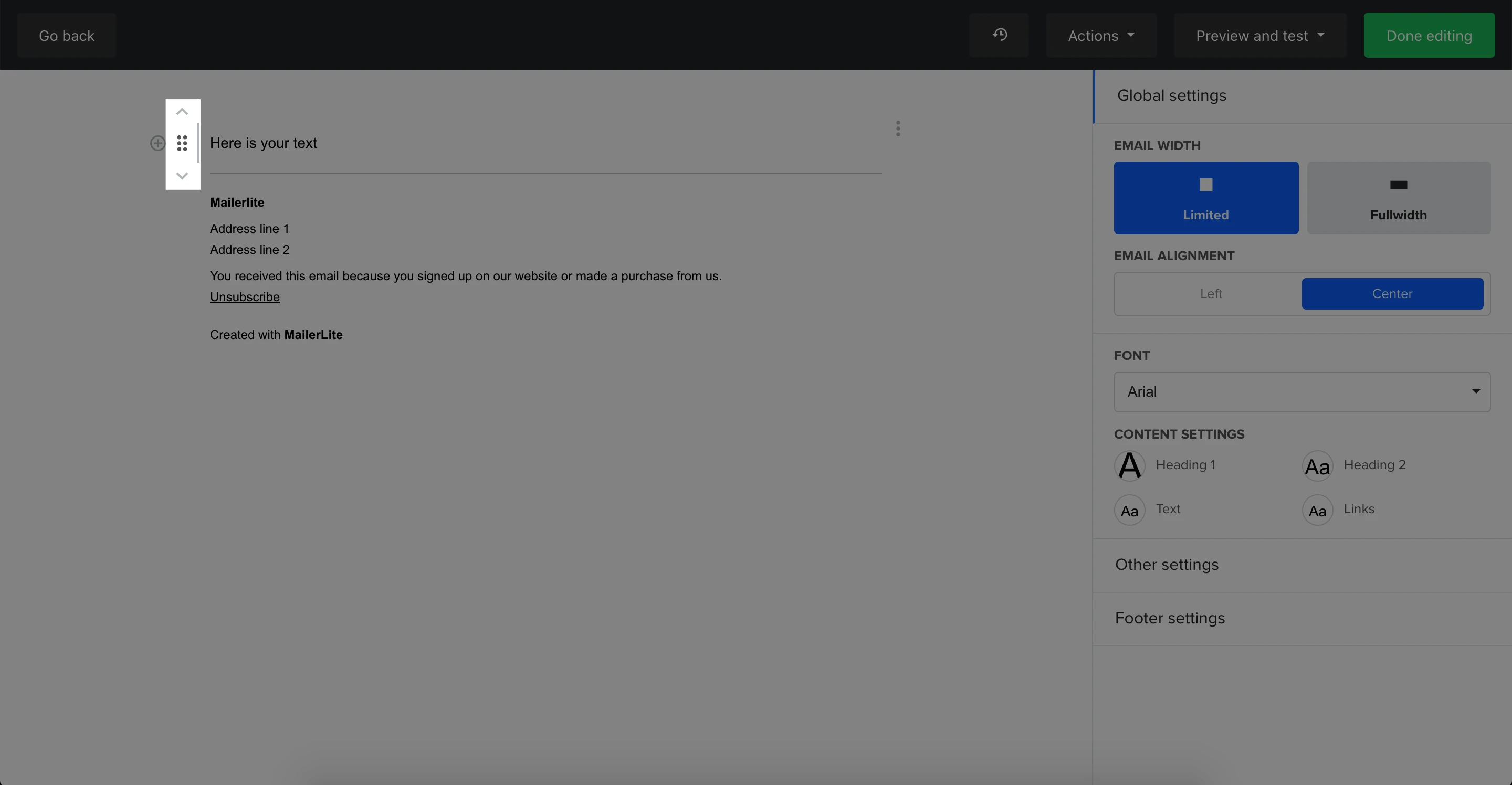
Task: Select Fullwidth email width
Action: coord(1398,198)
